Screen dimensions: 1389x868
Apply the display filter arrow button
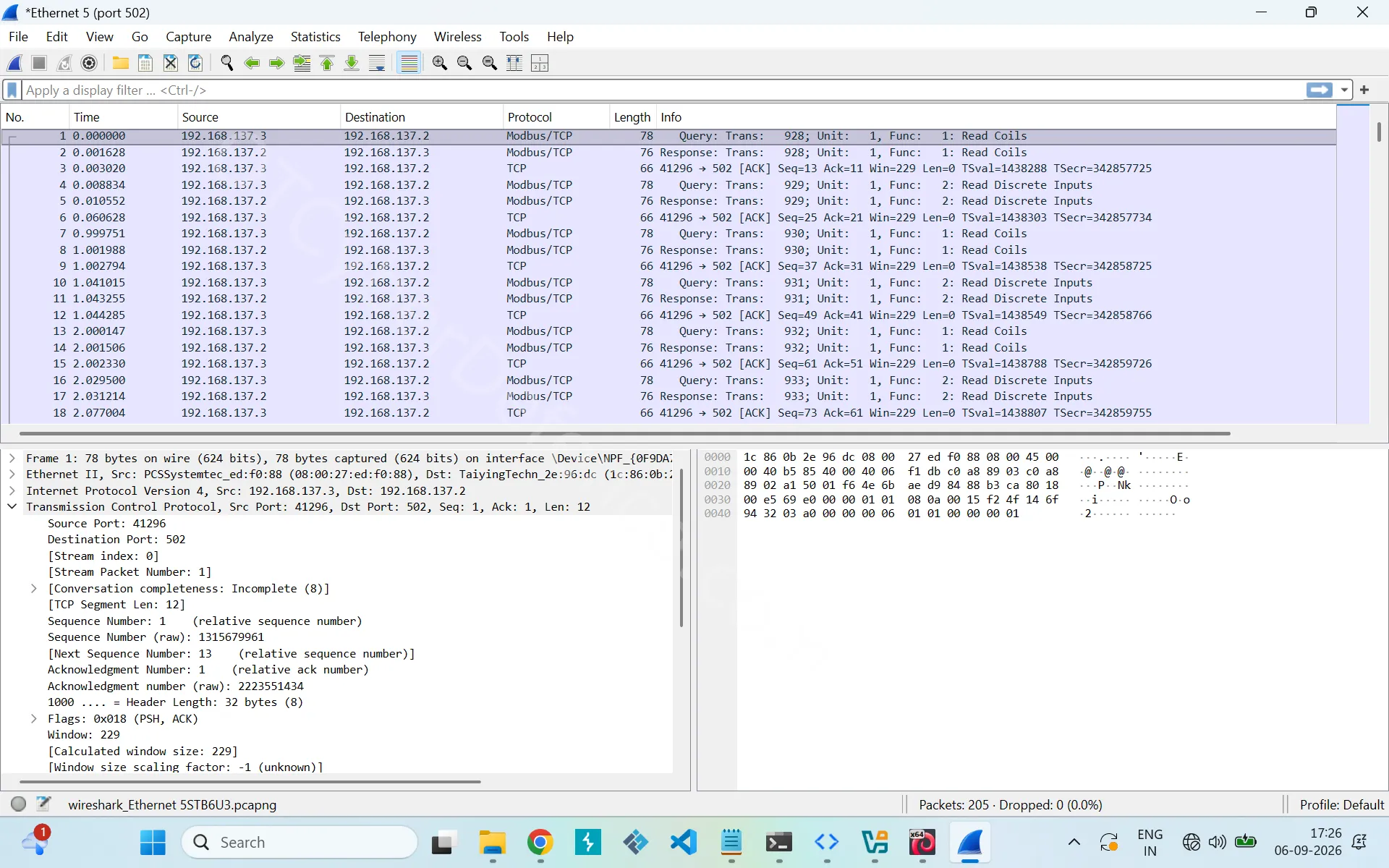(x=1320, y=90)
